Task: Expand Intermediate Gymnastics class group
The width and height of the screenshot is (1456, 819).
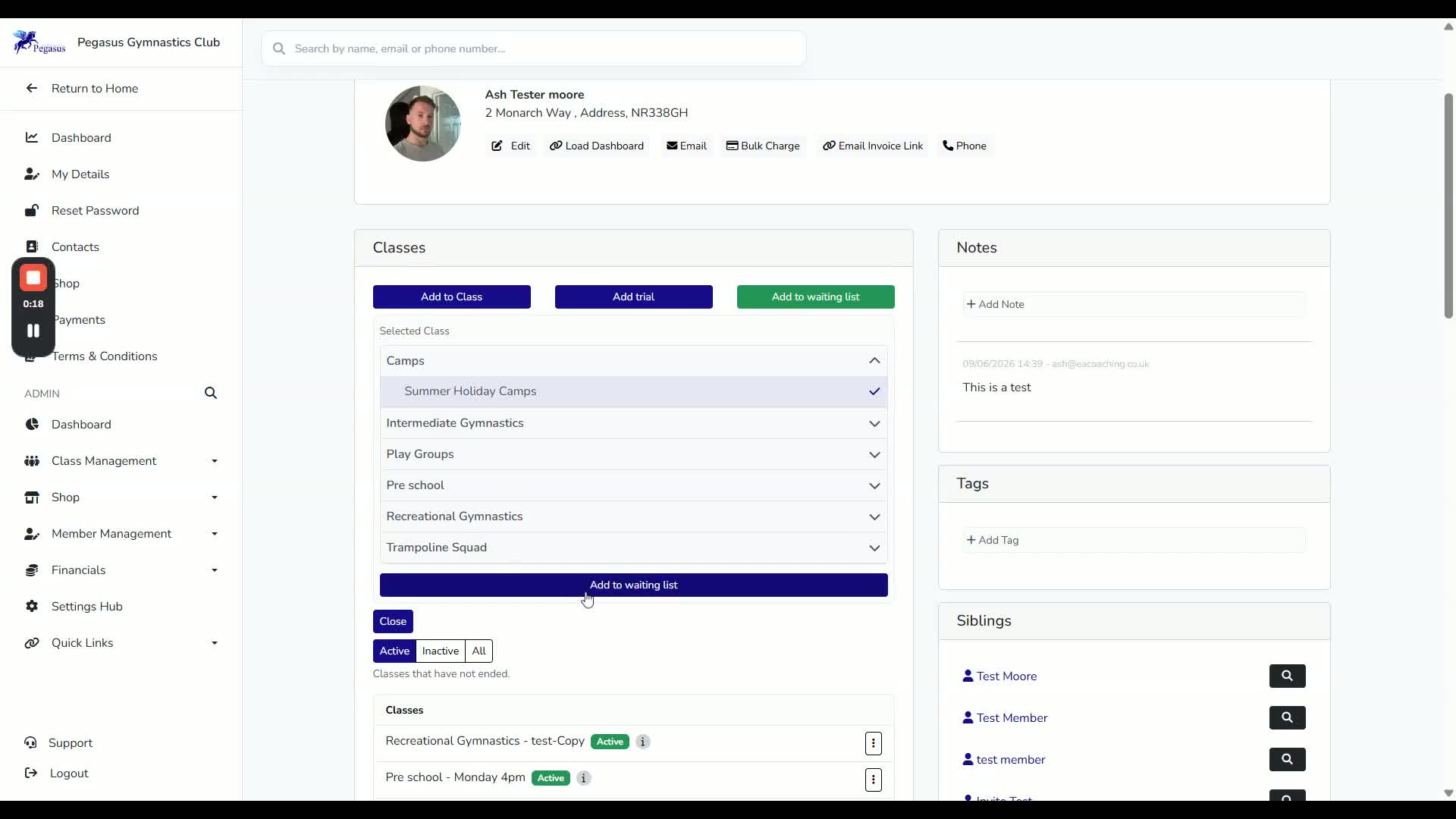Action: [x=633, y=423]
